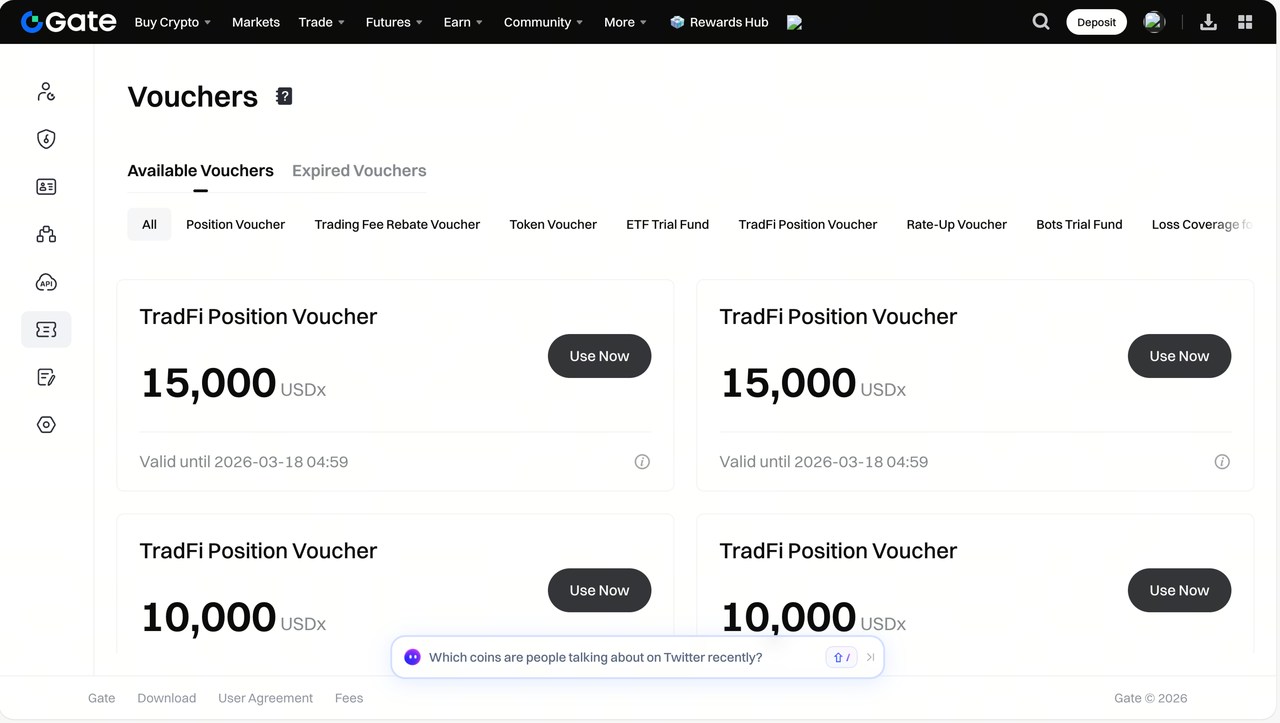Expand the Futures dropdown menu
Viewport: 1280px width, 723px height.
click(x=394, y=22)
